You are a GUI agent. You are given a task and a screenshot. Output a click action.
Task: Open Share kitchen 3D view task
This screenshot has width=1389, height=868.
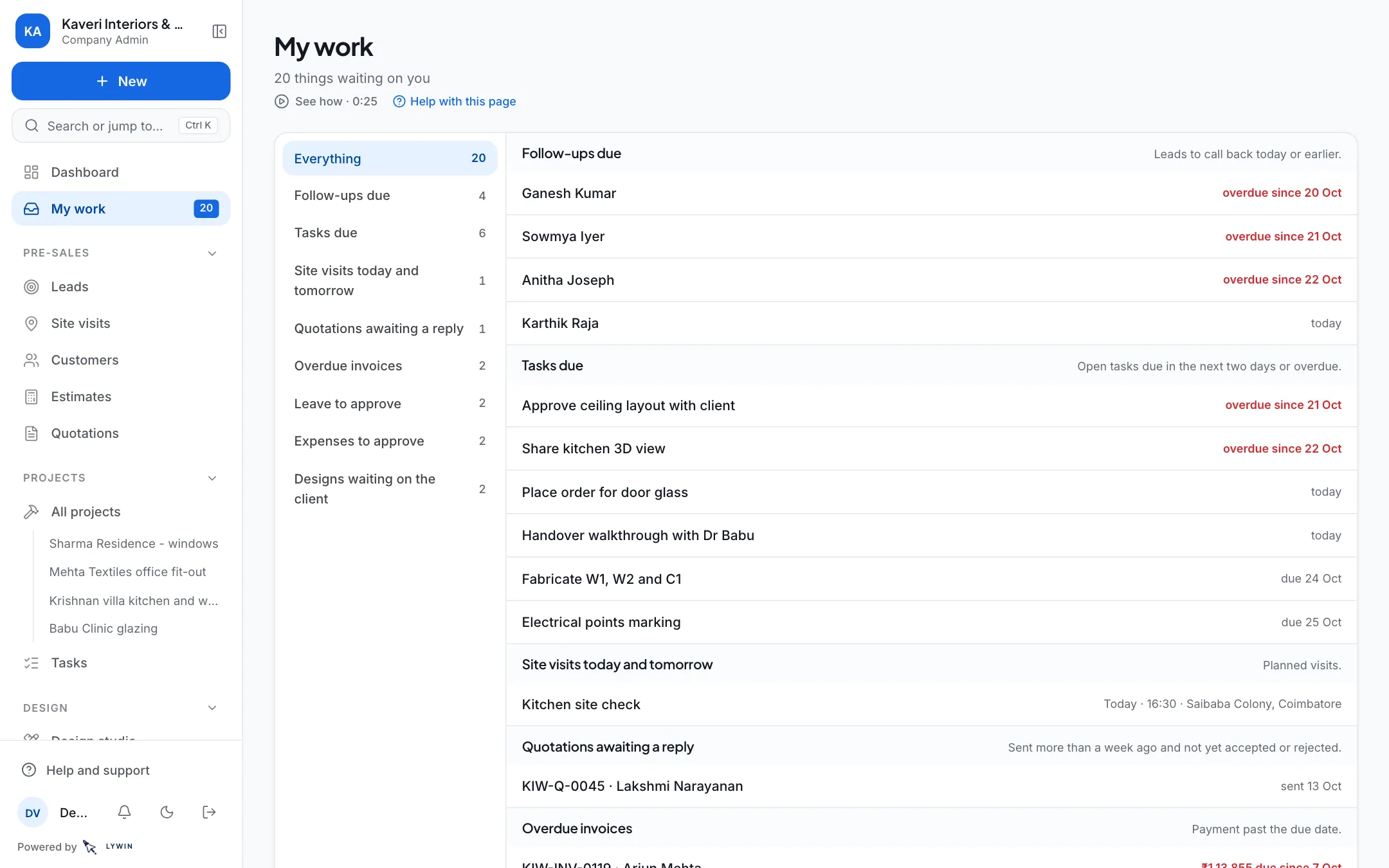[x=931, y=449]
